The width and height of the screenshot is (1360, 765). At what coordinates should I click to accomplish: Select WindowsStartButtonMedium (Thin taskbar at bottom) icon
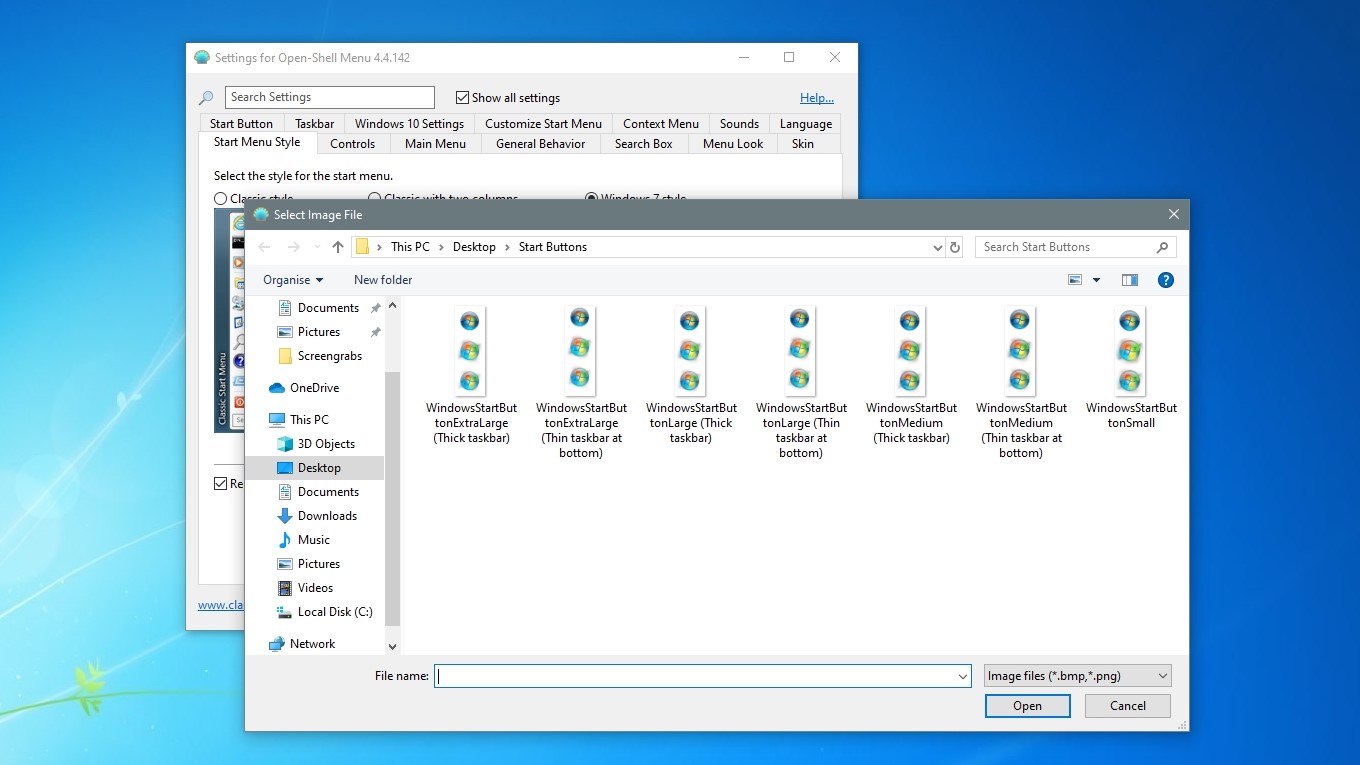tap(1020, 351)
